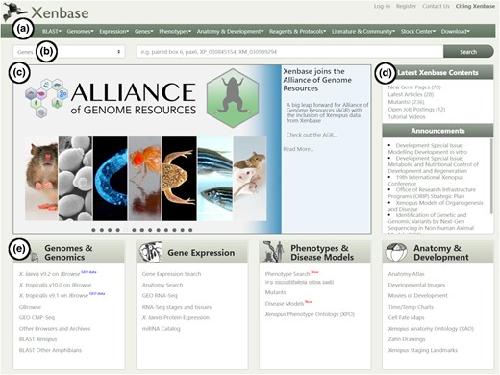Open the Gene Expression section icon
500x375 pixels.
(x=150, y=252)
